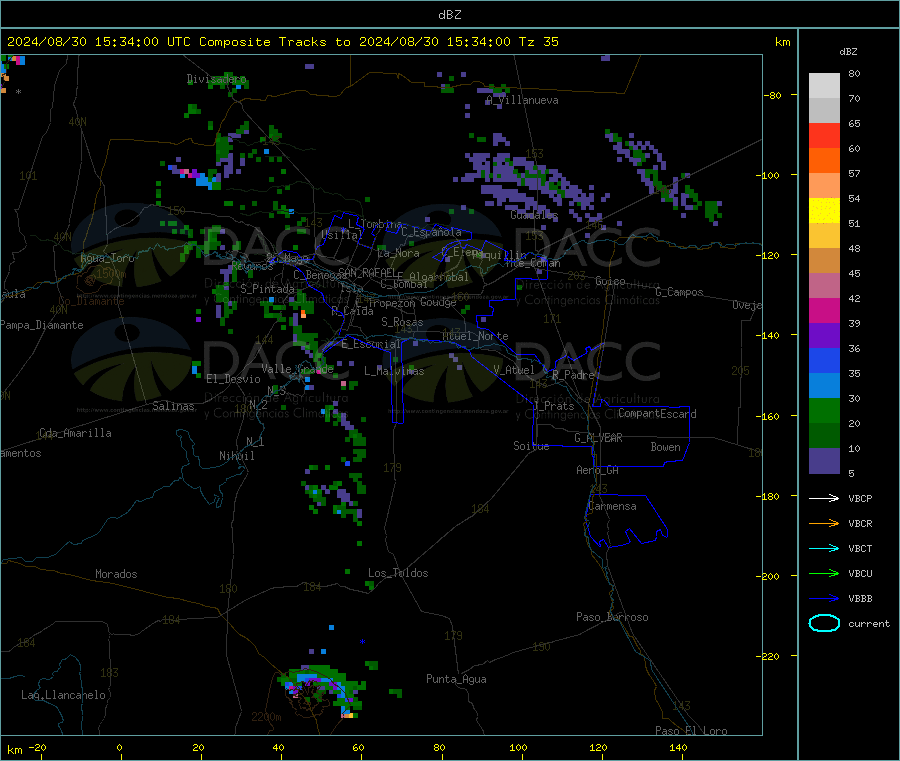Click the J_Prats map label

(554, 406)
